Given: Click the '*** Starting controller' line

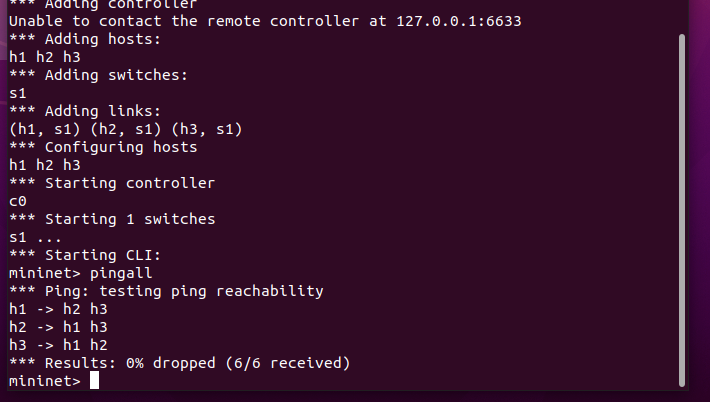Looking at the screenshot, I should [111, 183].
